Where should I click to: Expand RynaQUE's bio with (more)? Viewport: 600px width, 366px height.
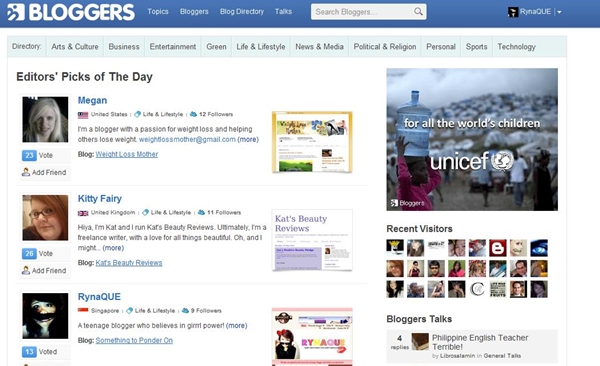pos(236,326)
